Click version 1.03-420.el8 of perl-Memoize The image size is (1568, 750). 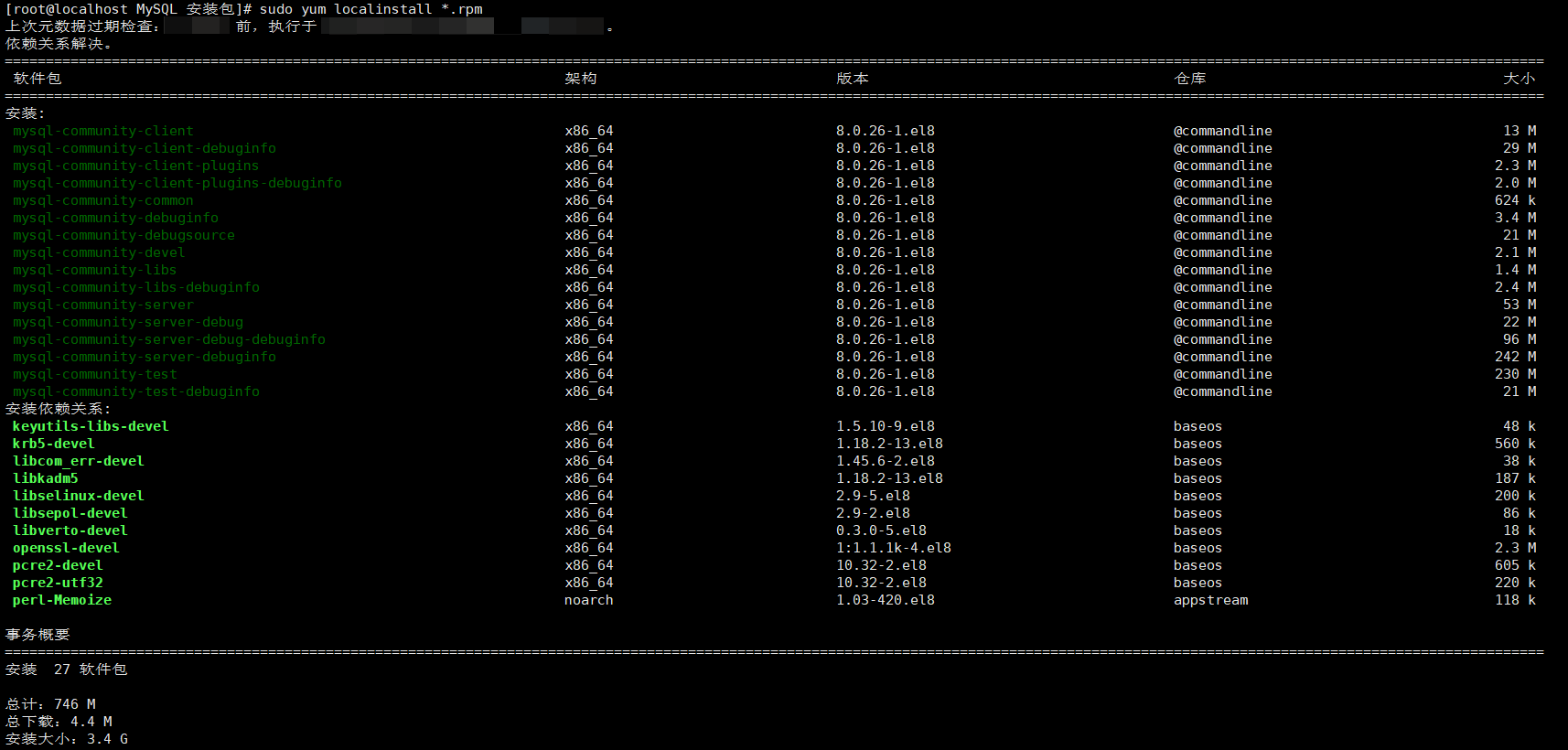[886, 600]
